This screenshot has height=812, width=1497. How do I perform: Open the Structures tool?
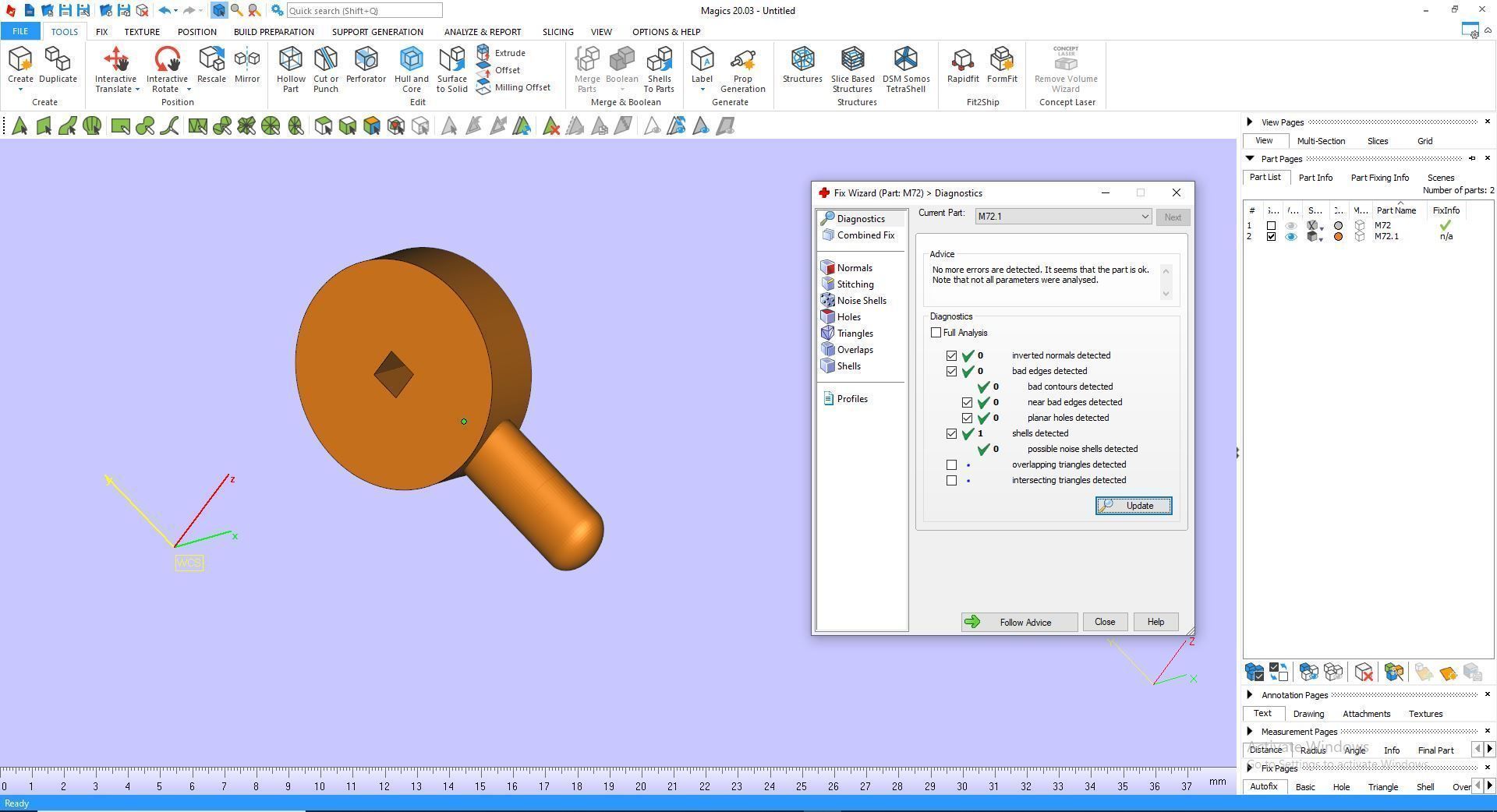802,65
